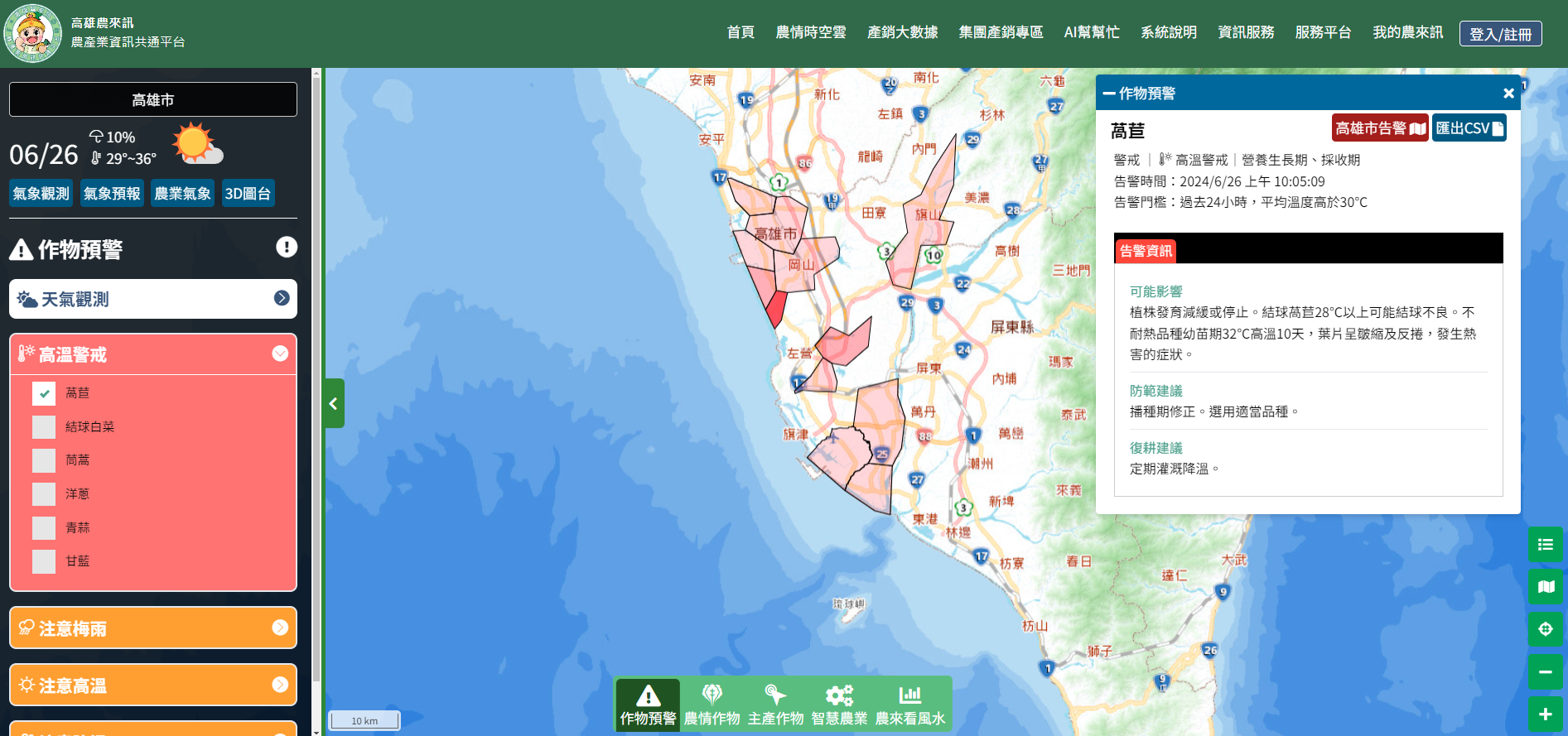Click the 作物預警 info exclamation icon
The height and width of the screenshot is (736, 1568).
point(287,248)
